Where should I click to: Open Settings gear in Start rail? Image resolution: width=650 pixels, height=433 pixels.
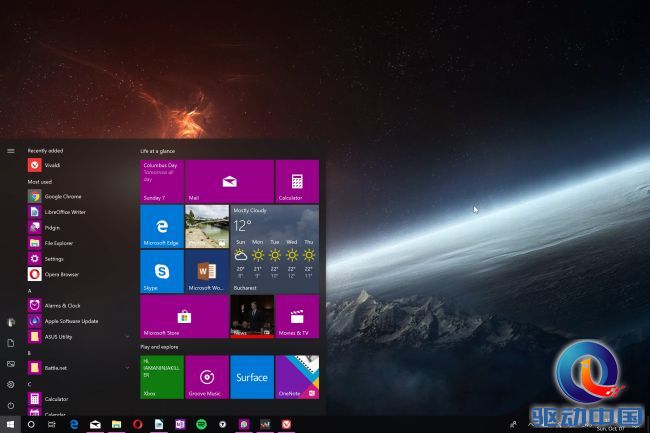pyautogui.click(x=11, y=385)
